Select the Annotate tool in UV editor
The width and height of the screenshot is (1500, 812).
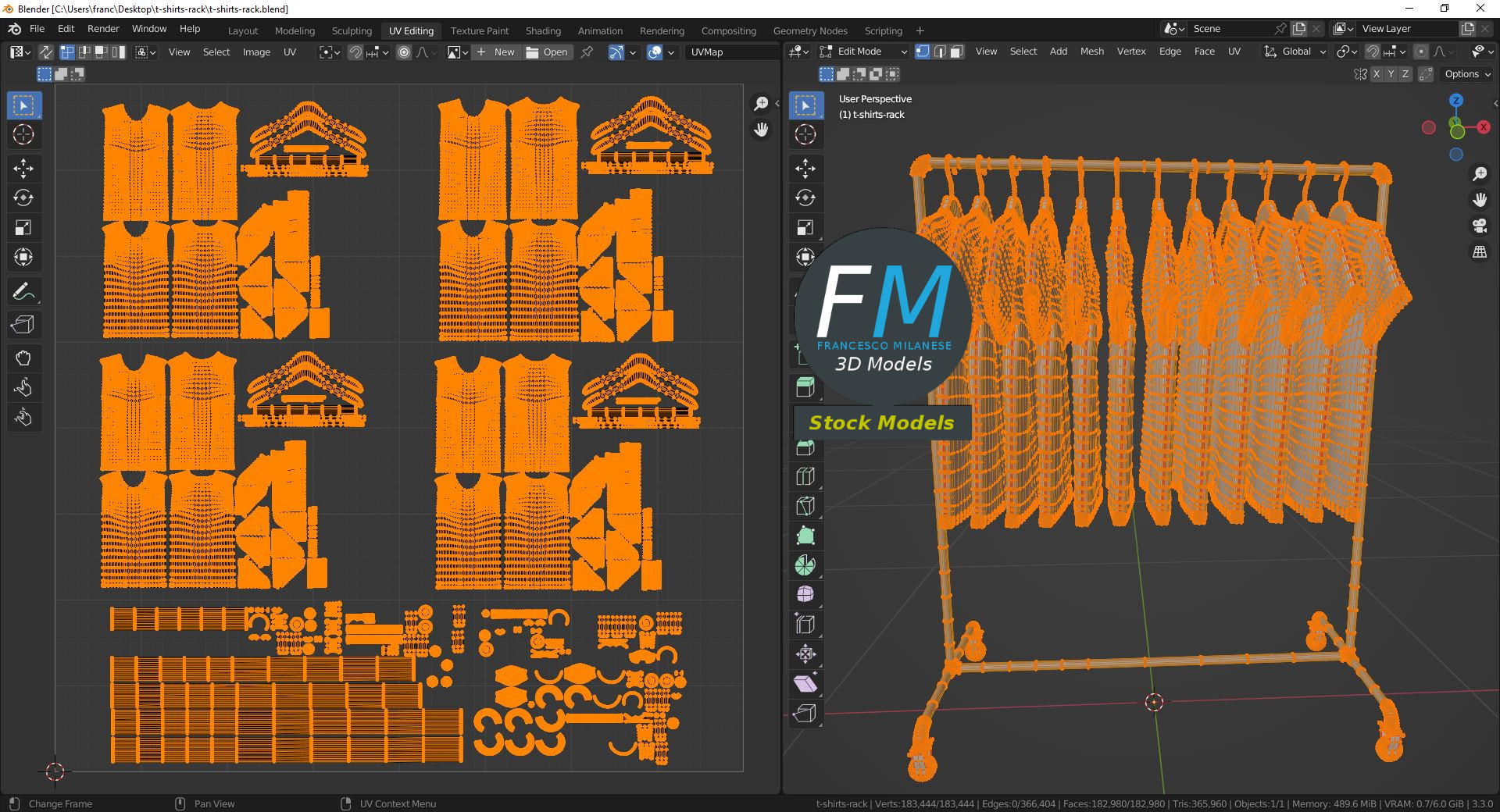click(23, 291)
